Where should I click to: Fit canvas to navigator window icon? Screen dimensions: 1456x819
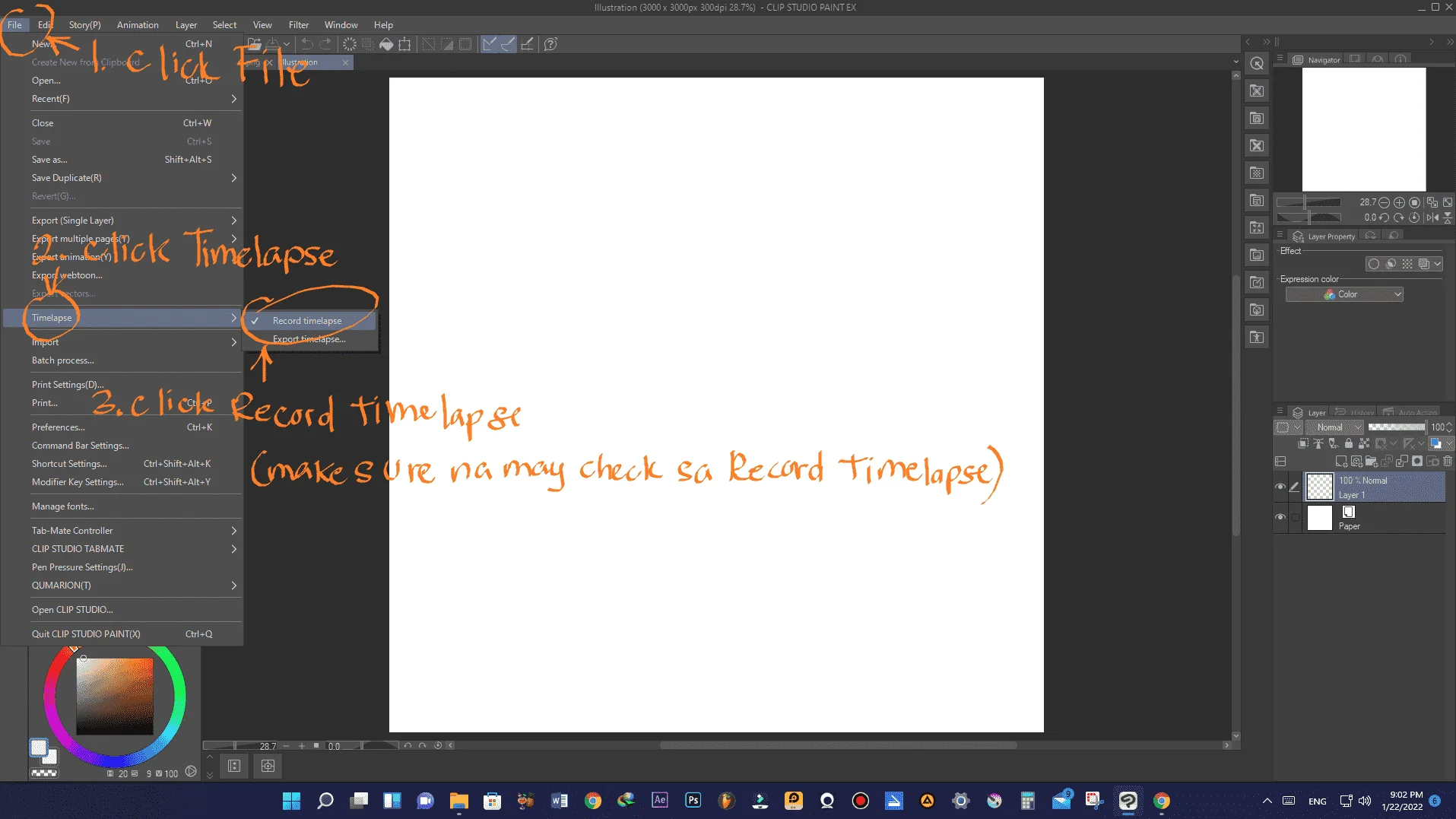[1432, 202]
